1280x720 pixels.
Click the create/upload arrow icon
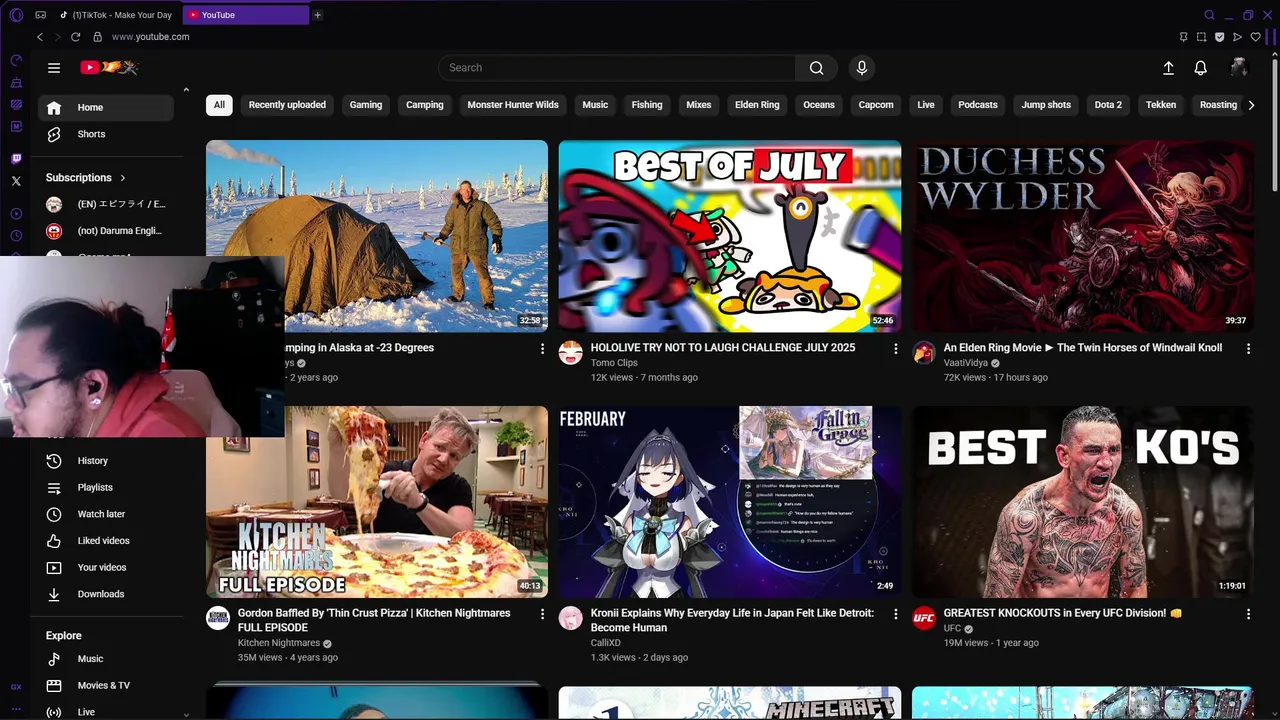[x=1168, y=68]
